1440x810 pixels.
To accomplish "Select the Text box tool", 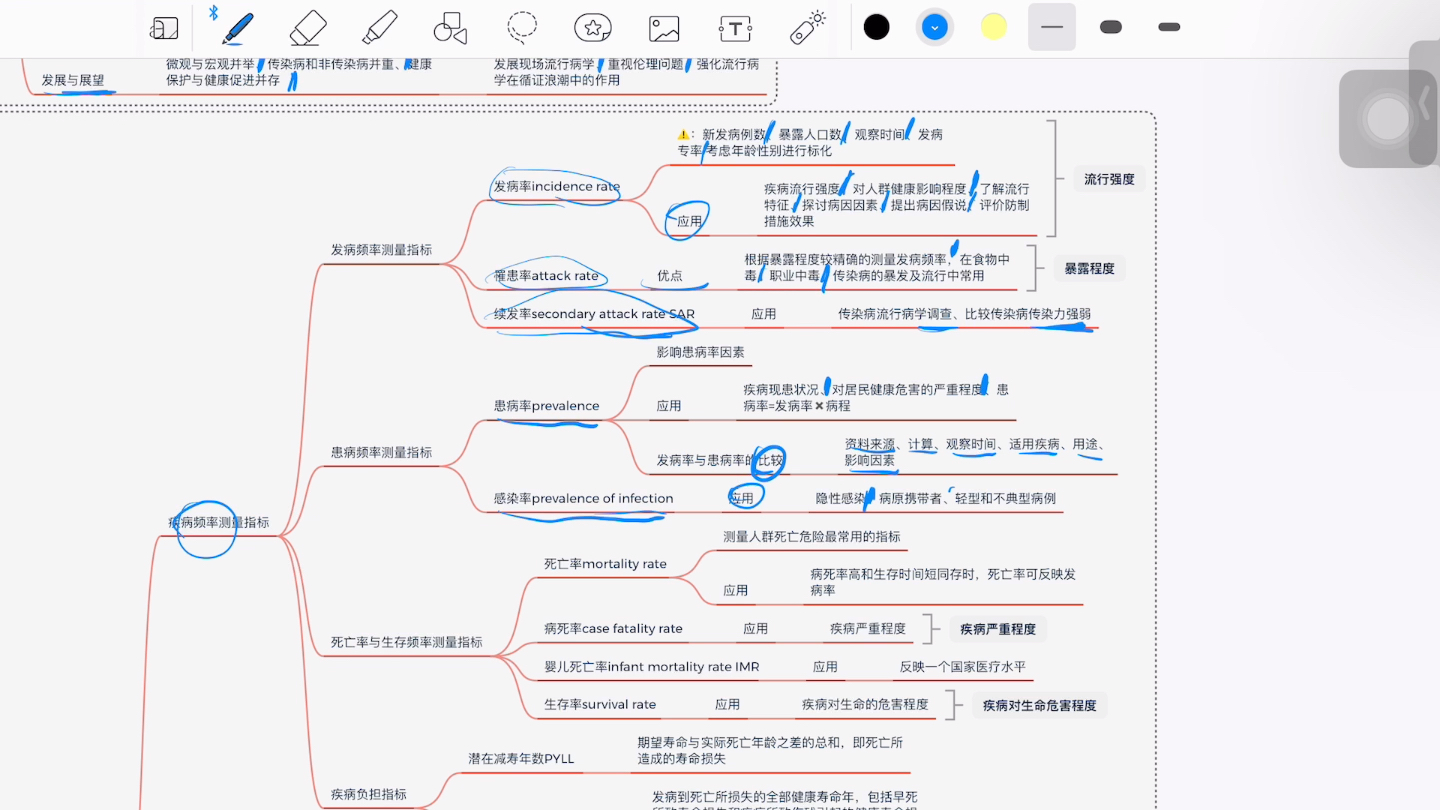I will click(735, 28).
